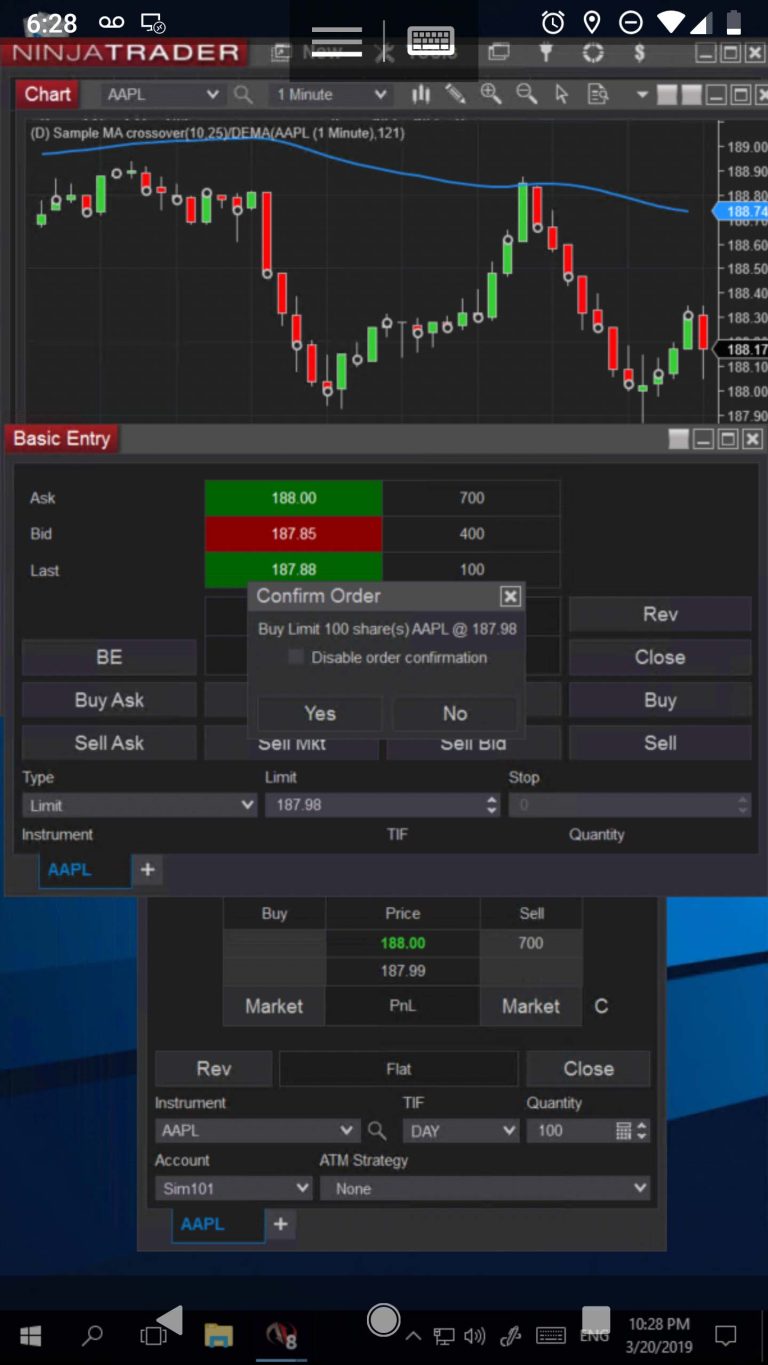Screen dimensions: 768x1365
Task: Open NinjaTrader workspaces icon
Action: pyautogui.click(x=498, y=52)
